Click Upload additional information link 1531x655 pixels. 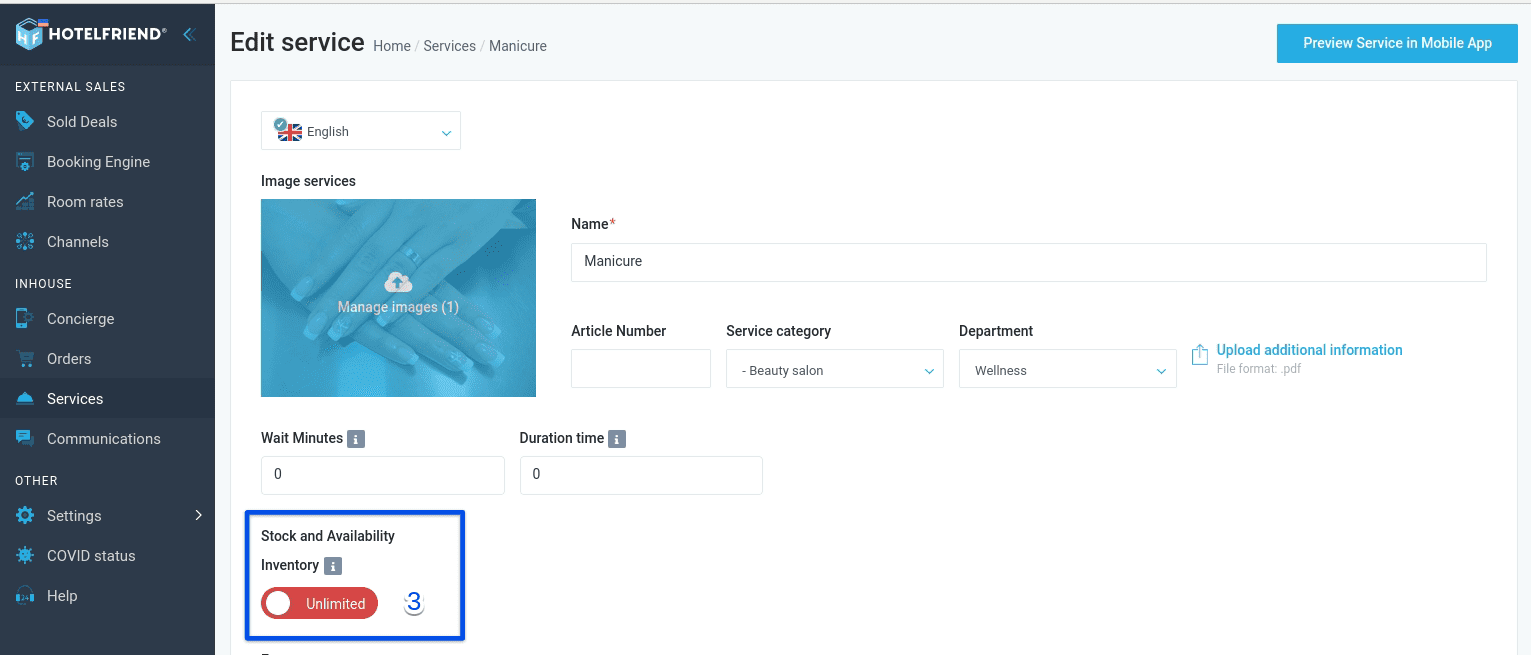(1309, 350)
